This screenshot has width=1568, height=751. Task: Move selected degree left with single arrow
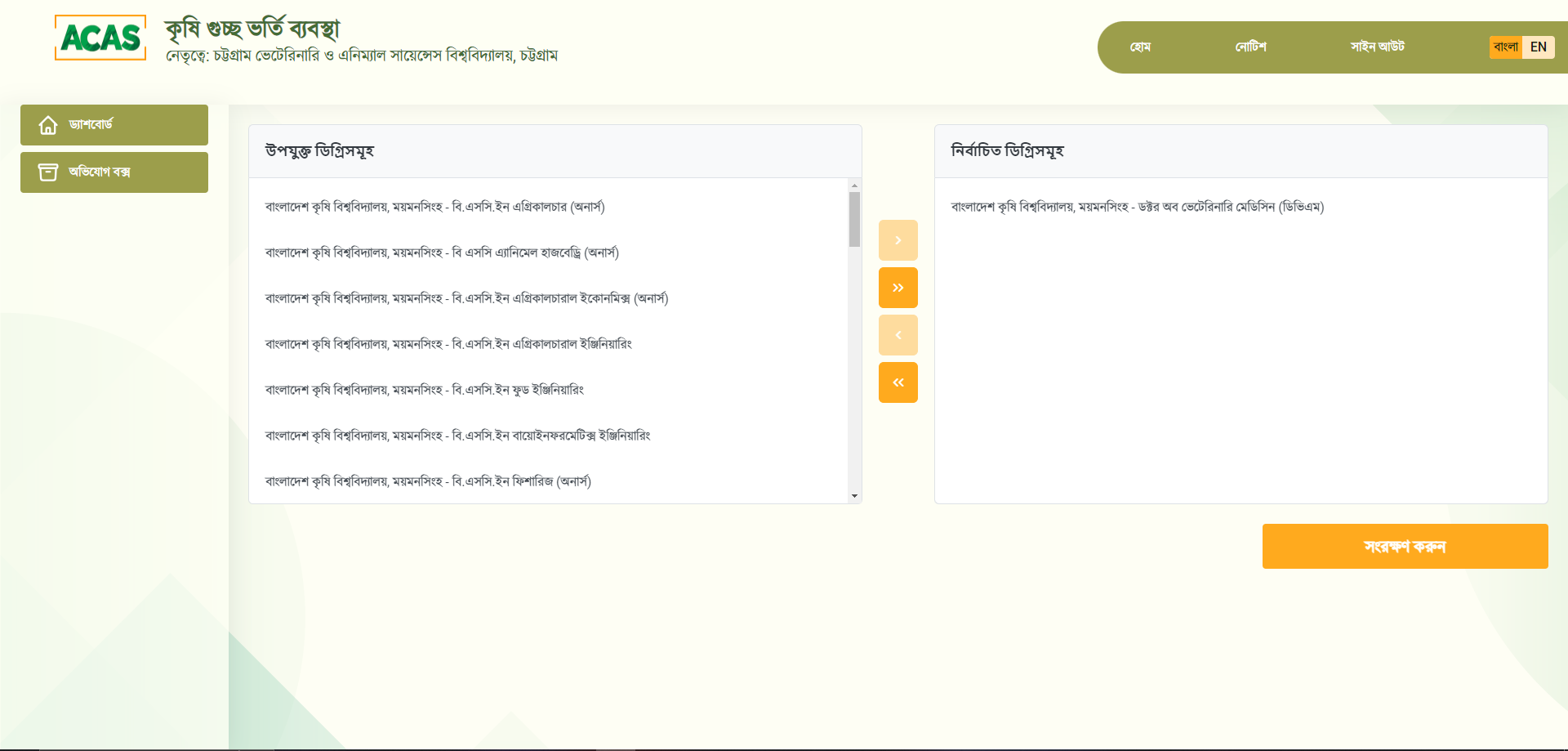898,335
